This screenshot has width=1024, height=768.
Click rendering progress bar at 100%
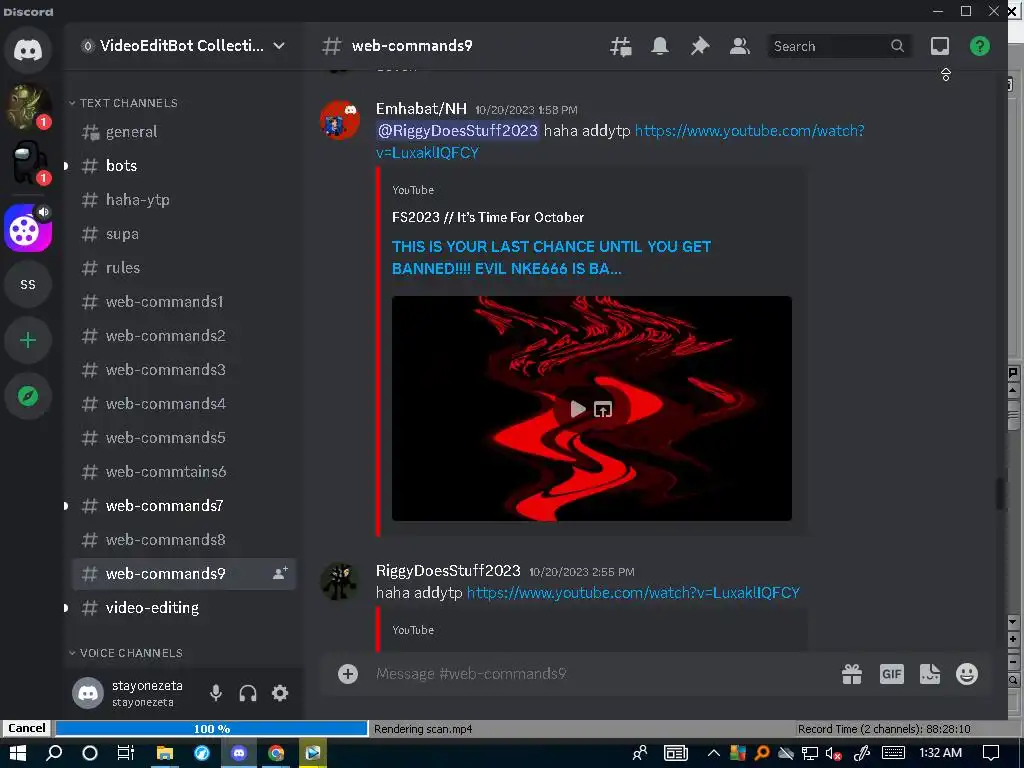212,729
